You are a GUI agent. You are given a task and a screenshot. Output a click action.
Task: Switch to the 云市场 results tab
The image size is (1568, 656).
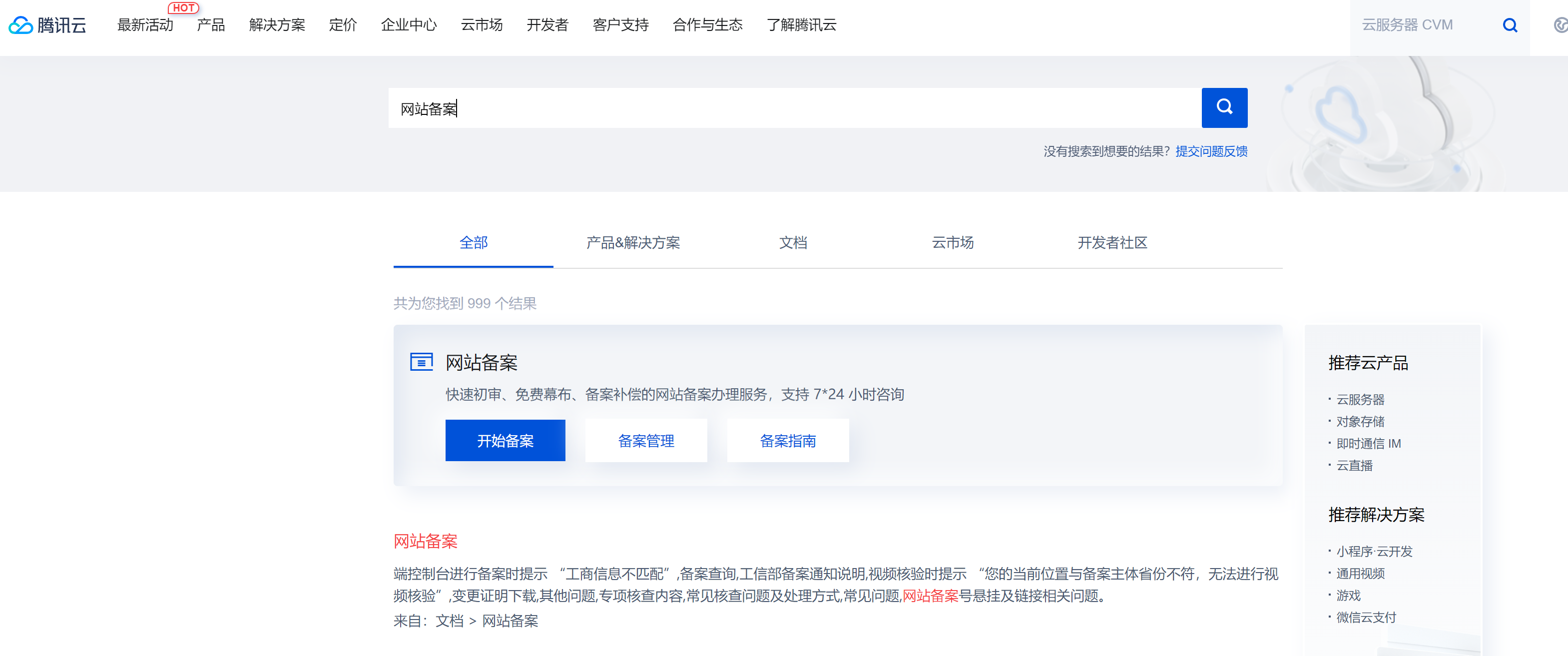953,243
